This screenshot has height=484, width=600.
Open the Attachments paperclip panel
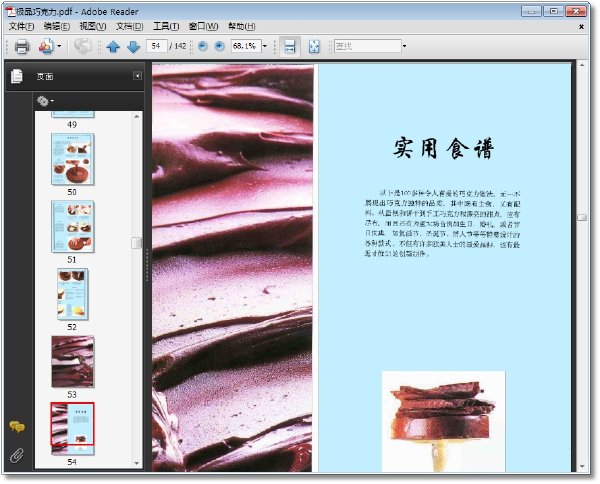coord(16,455)
